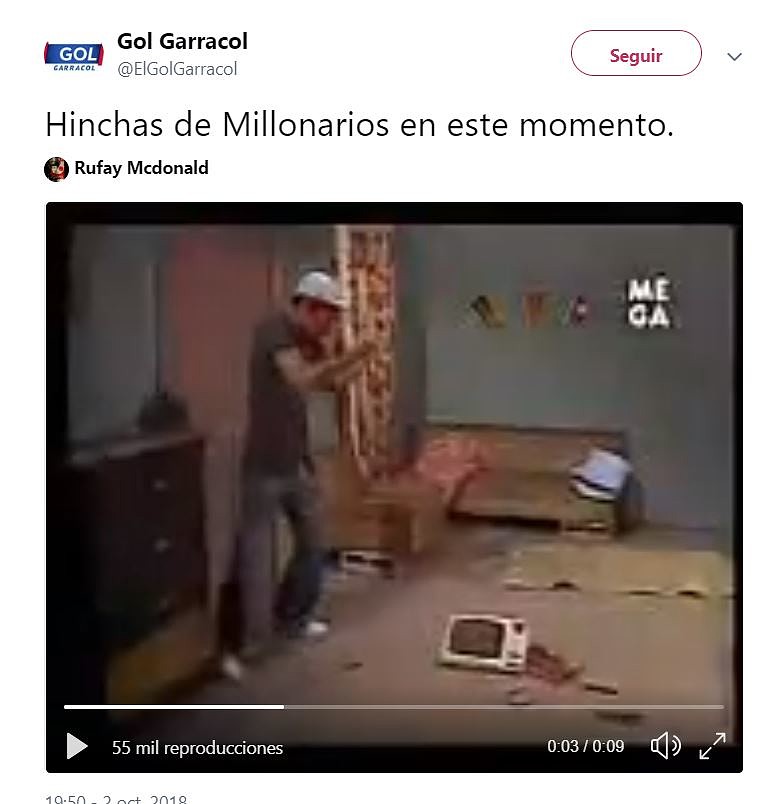The height and width of the screenshot is (804, 777).
Task: Jump to the end of the progress bar
Action: pyautogui.click(x=722, y=707)
